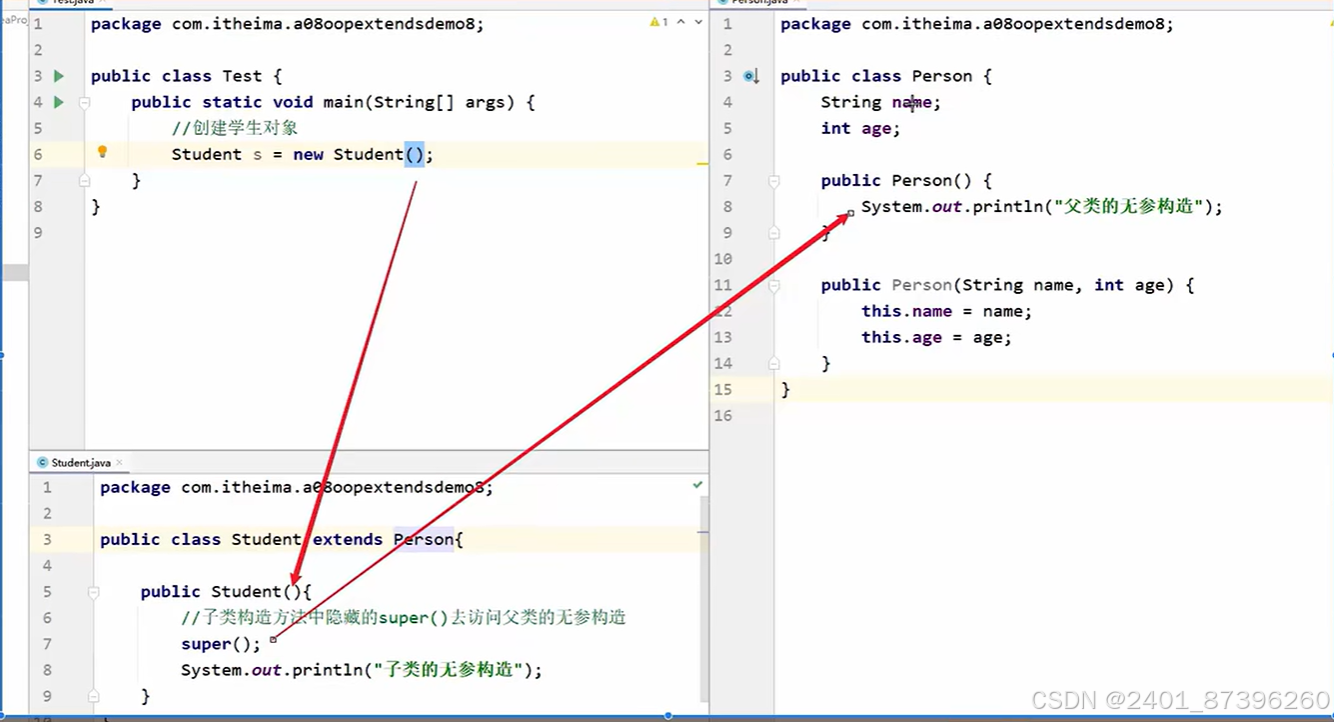Go to next highlighted error arrow

pos(698,21)
